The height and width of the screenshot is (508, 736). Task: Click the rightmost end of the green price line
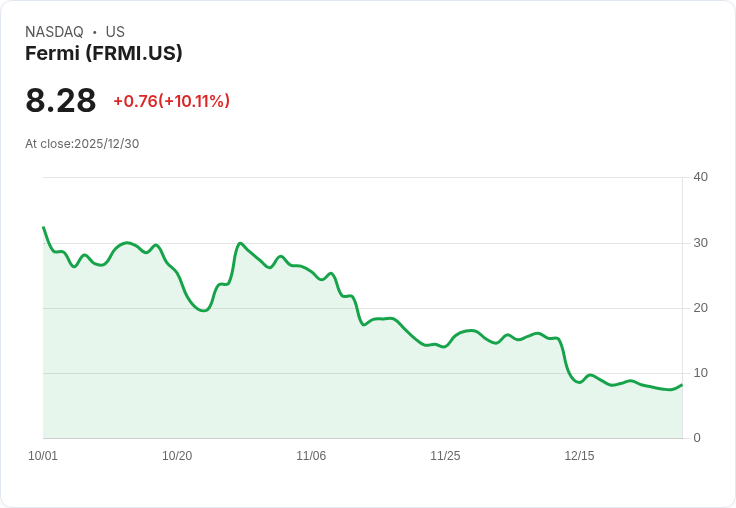tap(681, 385)
